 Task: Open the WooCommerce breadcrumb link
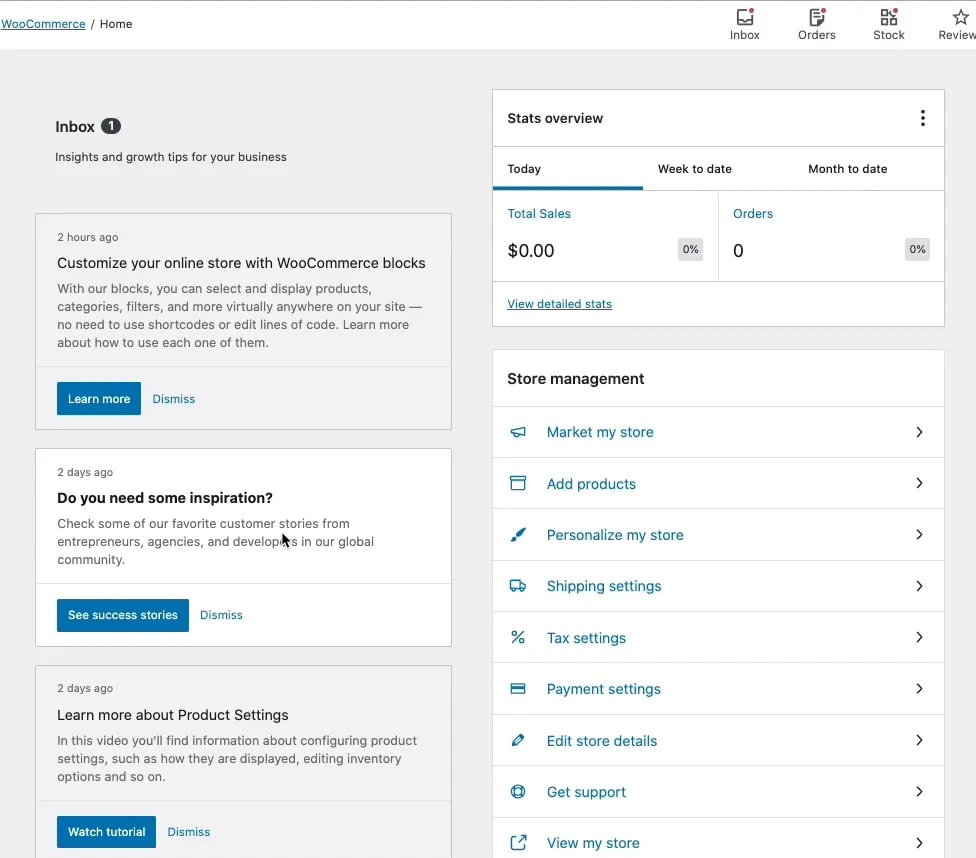coord(43,23)
